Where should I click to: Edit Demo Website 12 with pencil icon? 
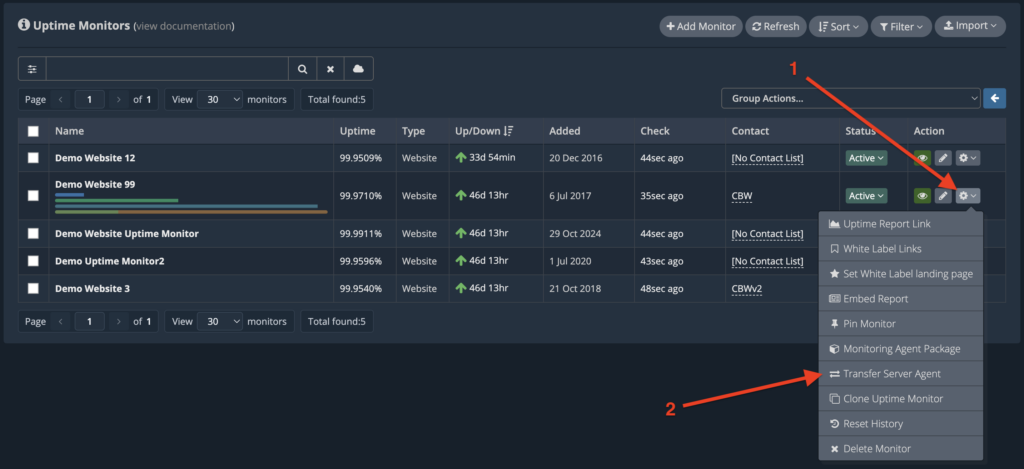[942, 158]
